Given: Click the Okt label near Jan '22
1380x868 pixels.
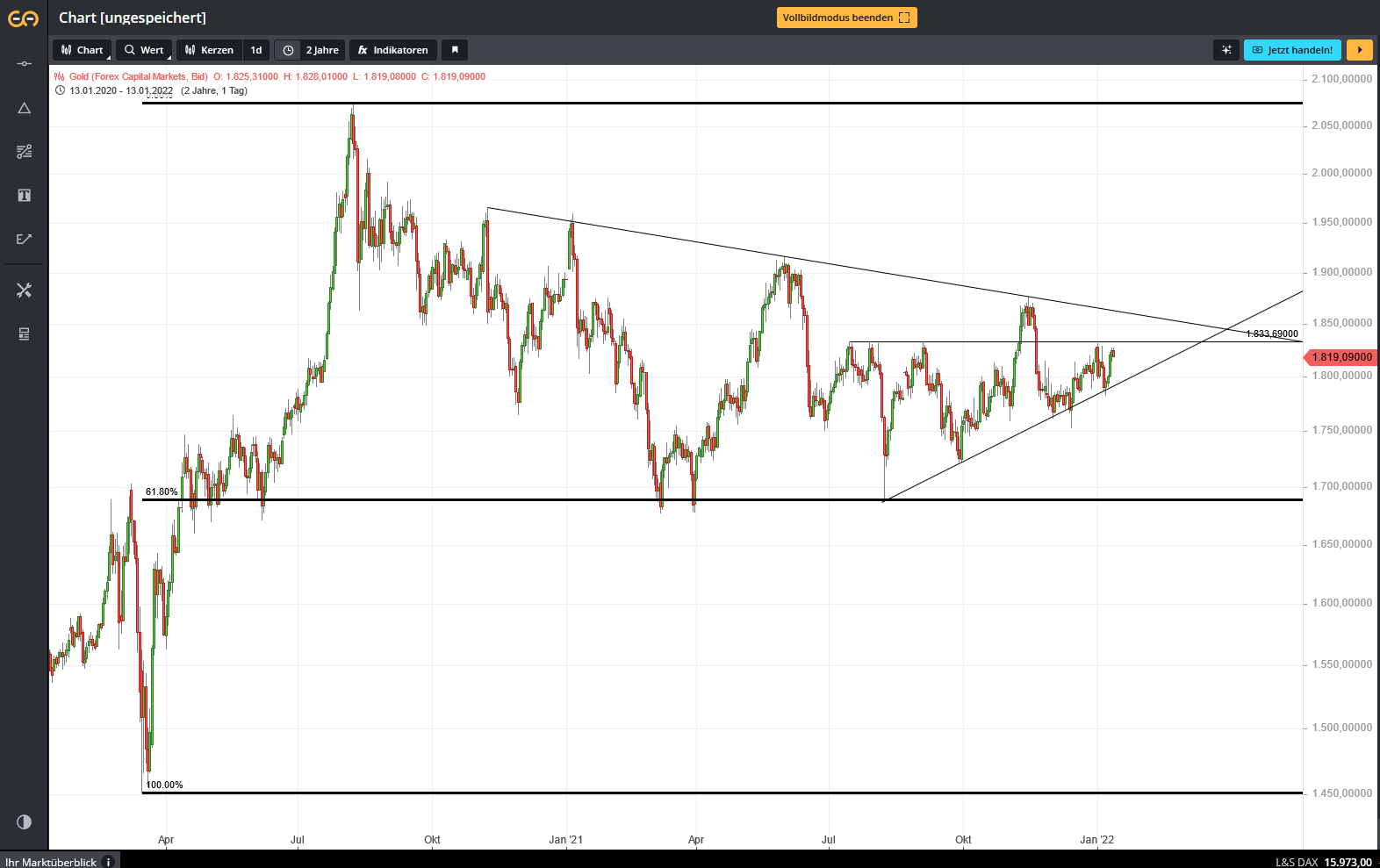Looking at the screenshot, I should 963,840.
